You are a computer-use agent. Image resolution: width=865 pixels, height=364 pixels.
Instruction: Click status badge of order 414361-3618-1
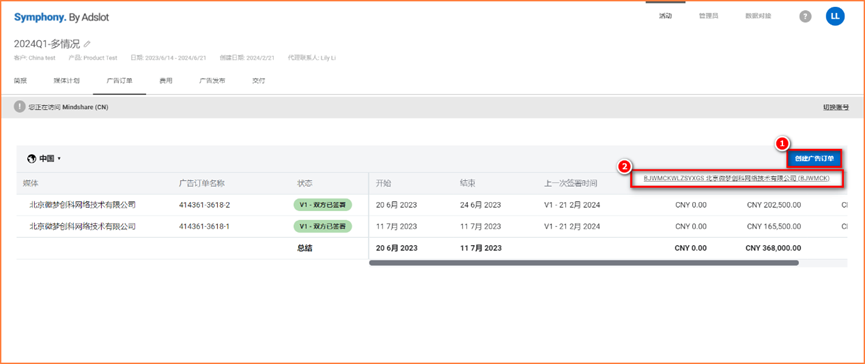[323, 226]
